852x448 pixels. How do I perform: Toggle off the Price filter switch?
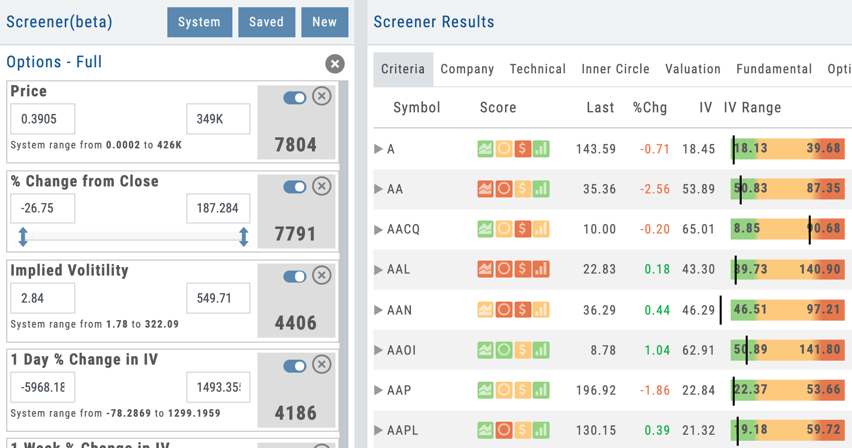(295, 98)
